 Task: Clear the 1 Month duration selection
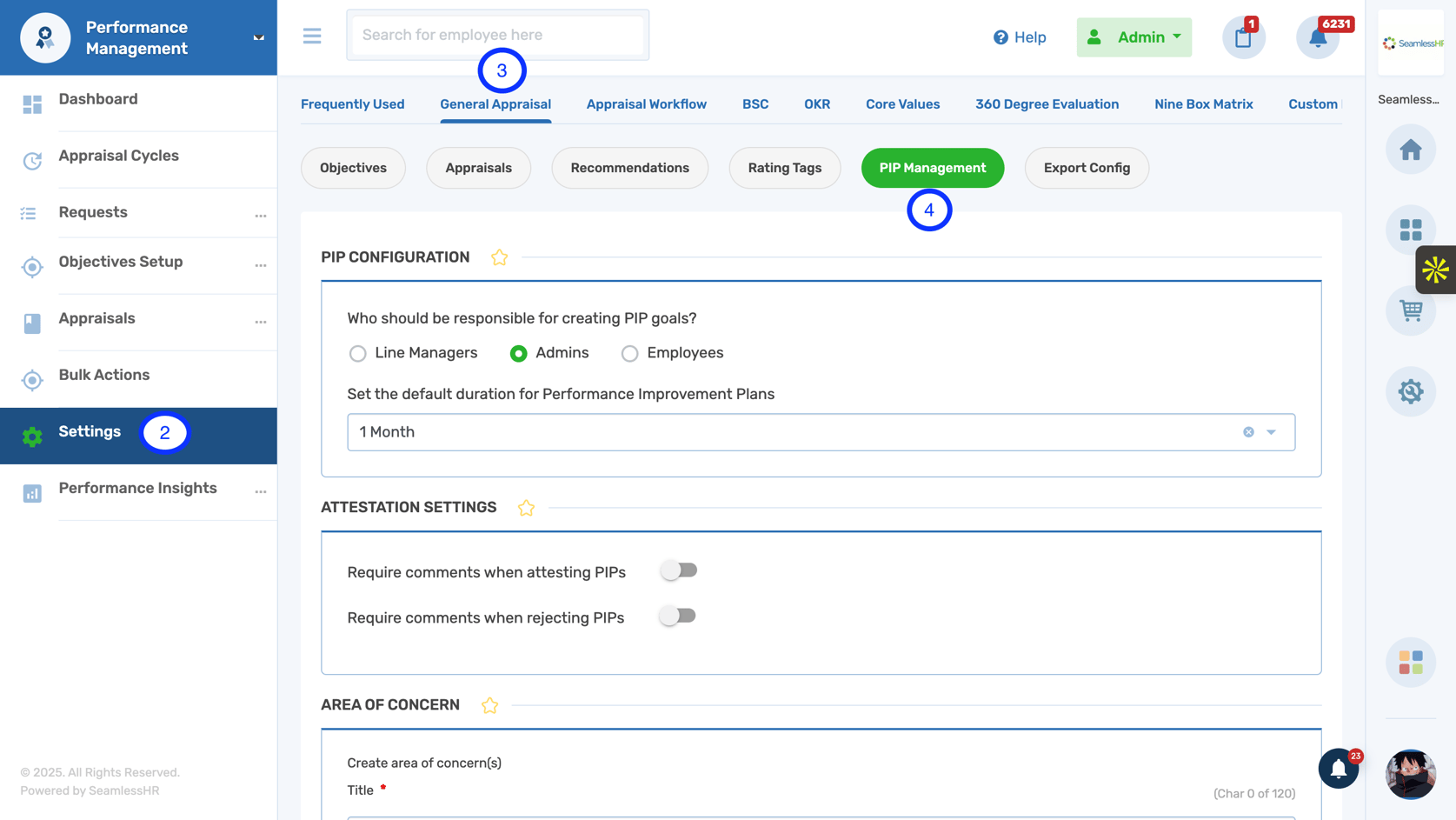point(1248,432)
